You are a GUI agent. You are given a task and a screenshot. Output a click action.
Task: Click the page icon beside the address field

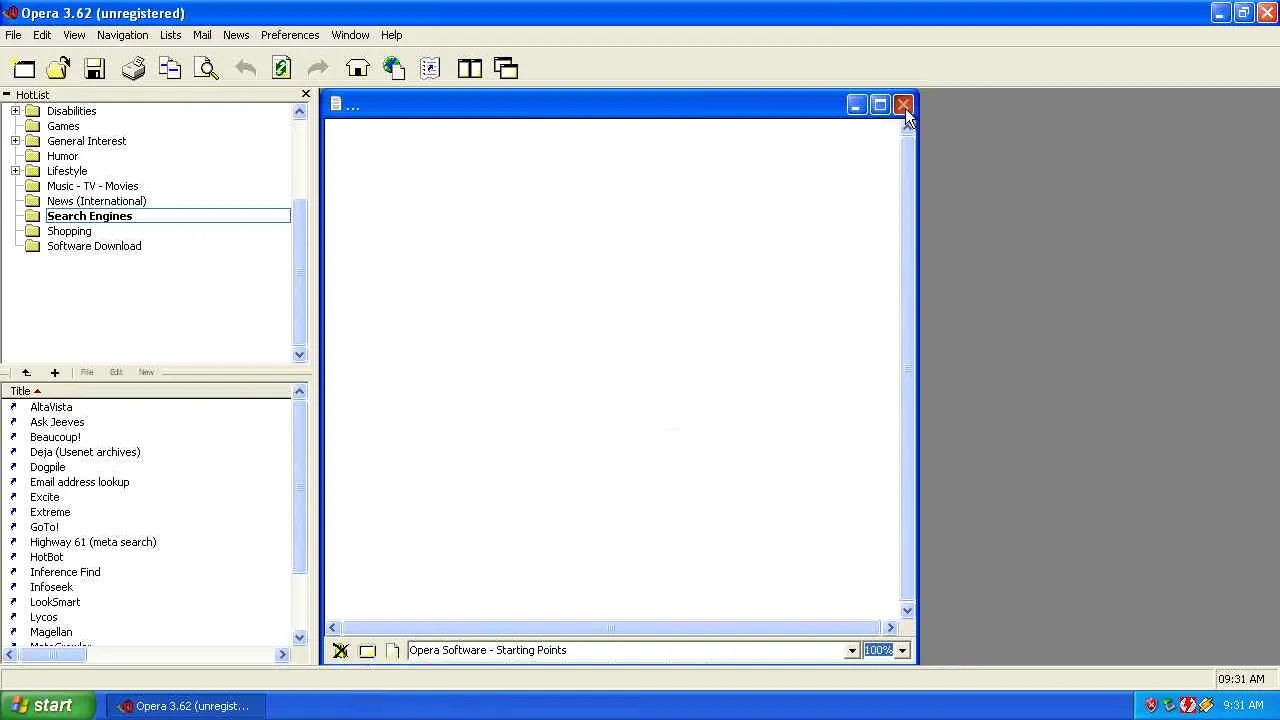pyautogui.click(x=392, y=651)
